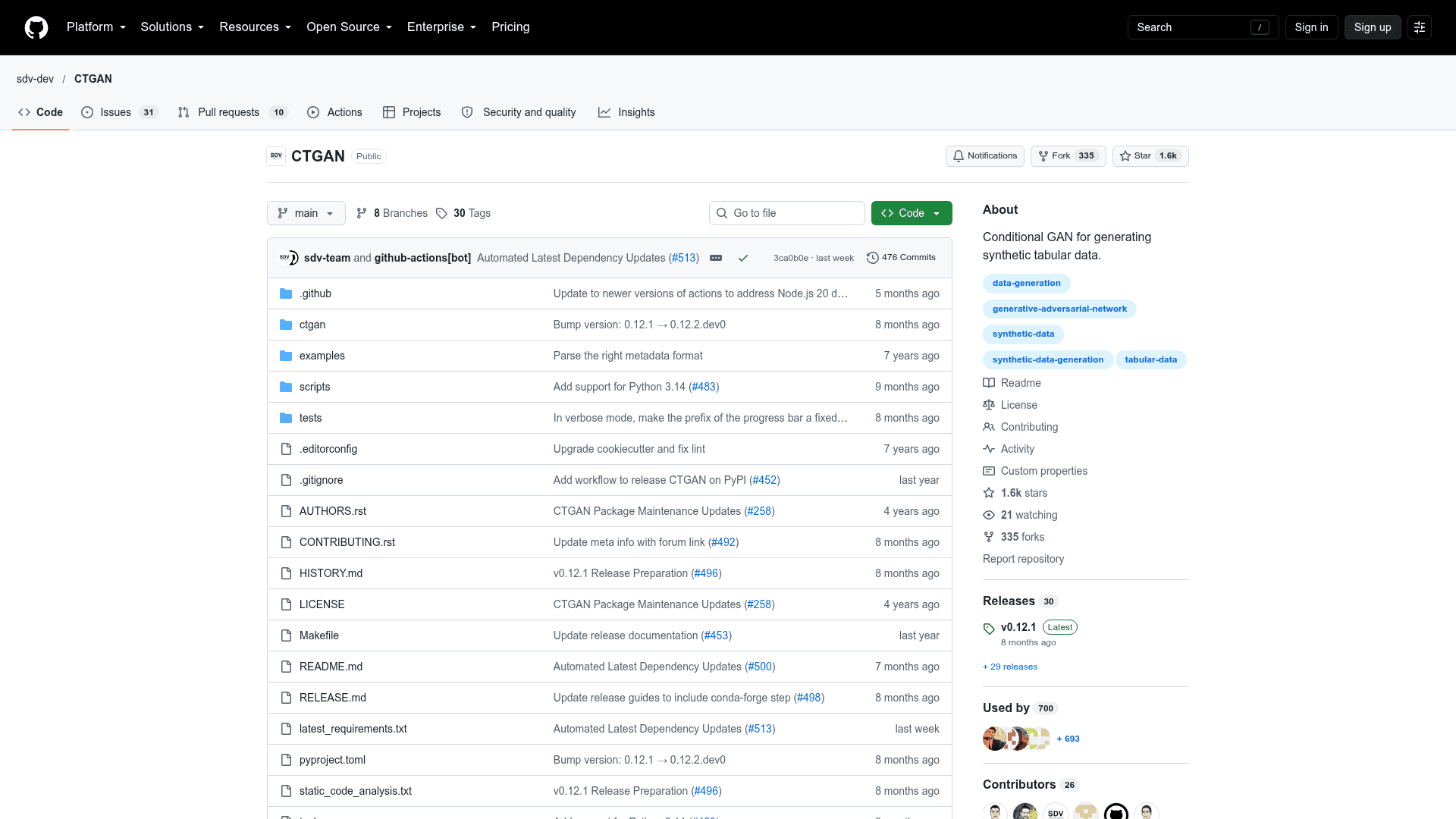Click the sdv-dev organization breadcrumb
Screen dimensions: 1456x819
point(35,79)
